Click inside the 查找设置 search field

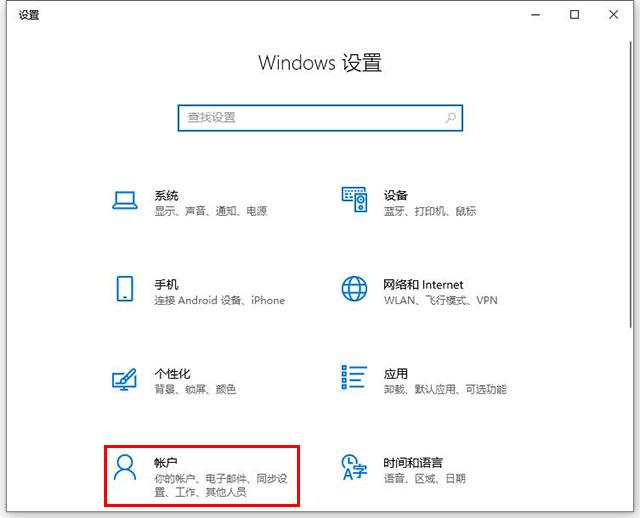click(320, 118)
